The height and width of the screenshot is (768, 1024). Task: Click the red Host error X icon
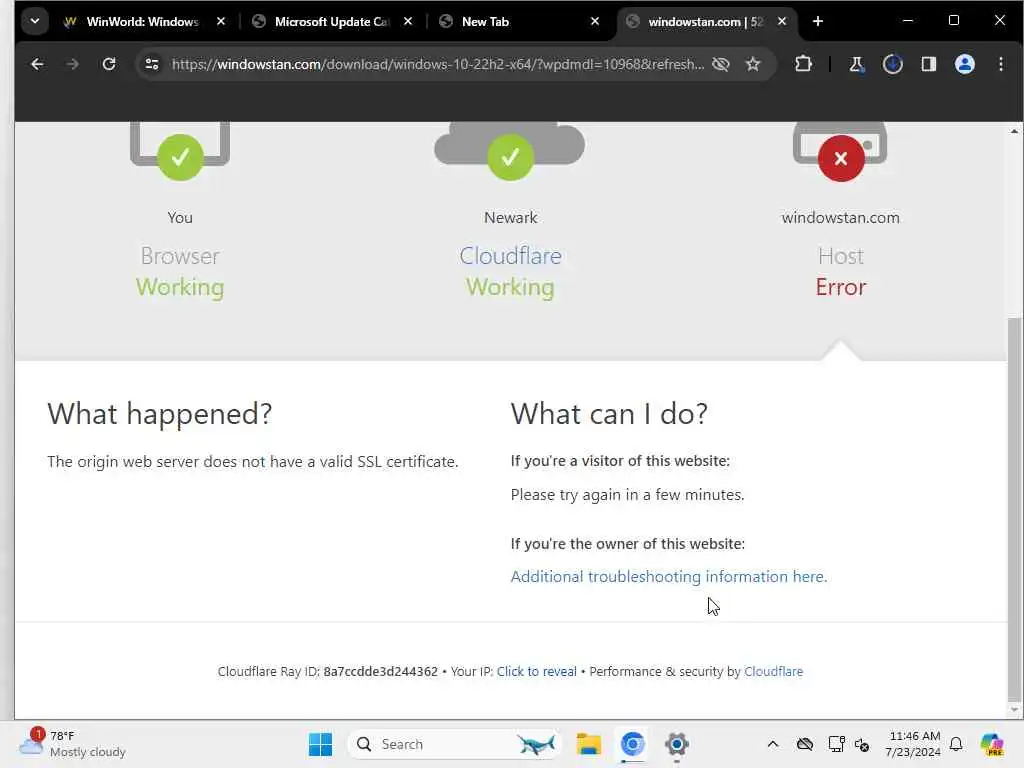(840, 159)
